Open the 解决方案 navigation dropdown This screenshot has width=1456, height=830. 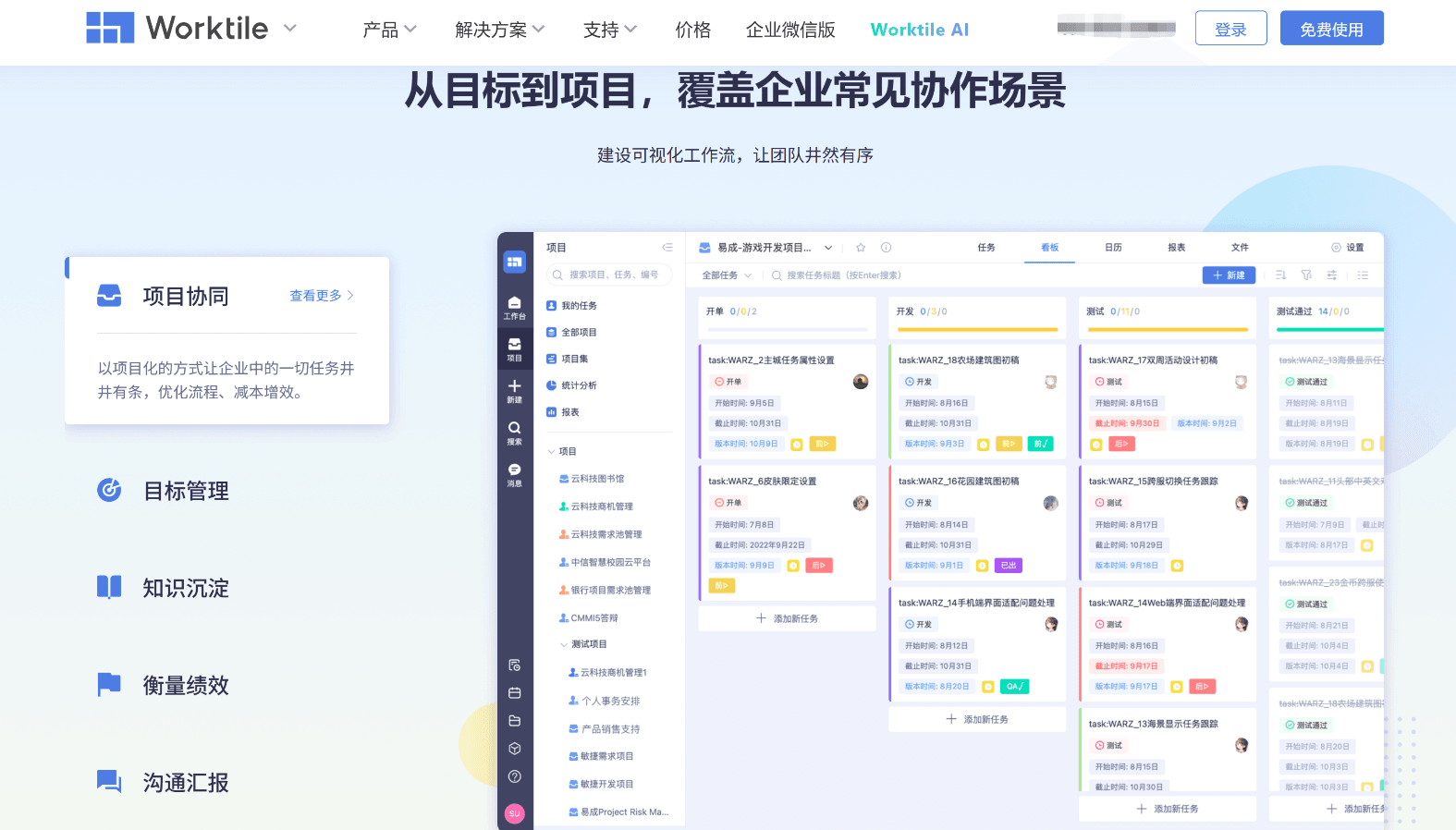[x=500, y=30]
